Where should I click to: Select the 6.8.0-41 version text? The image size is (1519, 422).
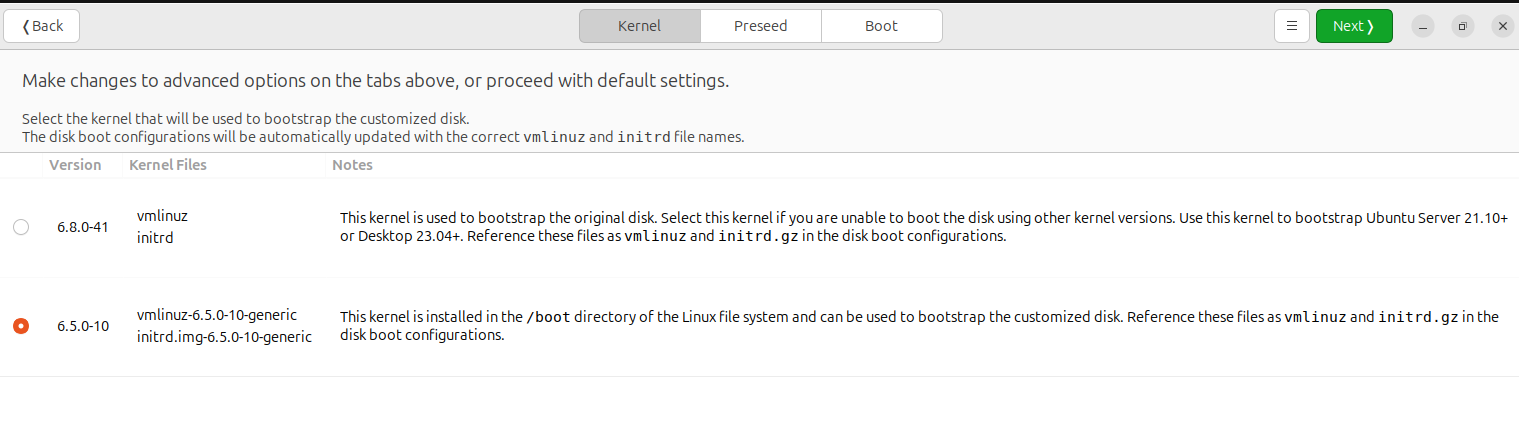point(83,228)
